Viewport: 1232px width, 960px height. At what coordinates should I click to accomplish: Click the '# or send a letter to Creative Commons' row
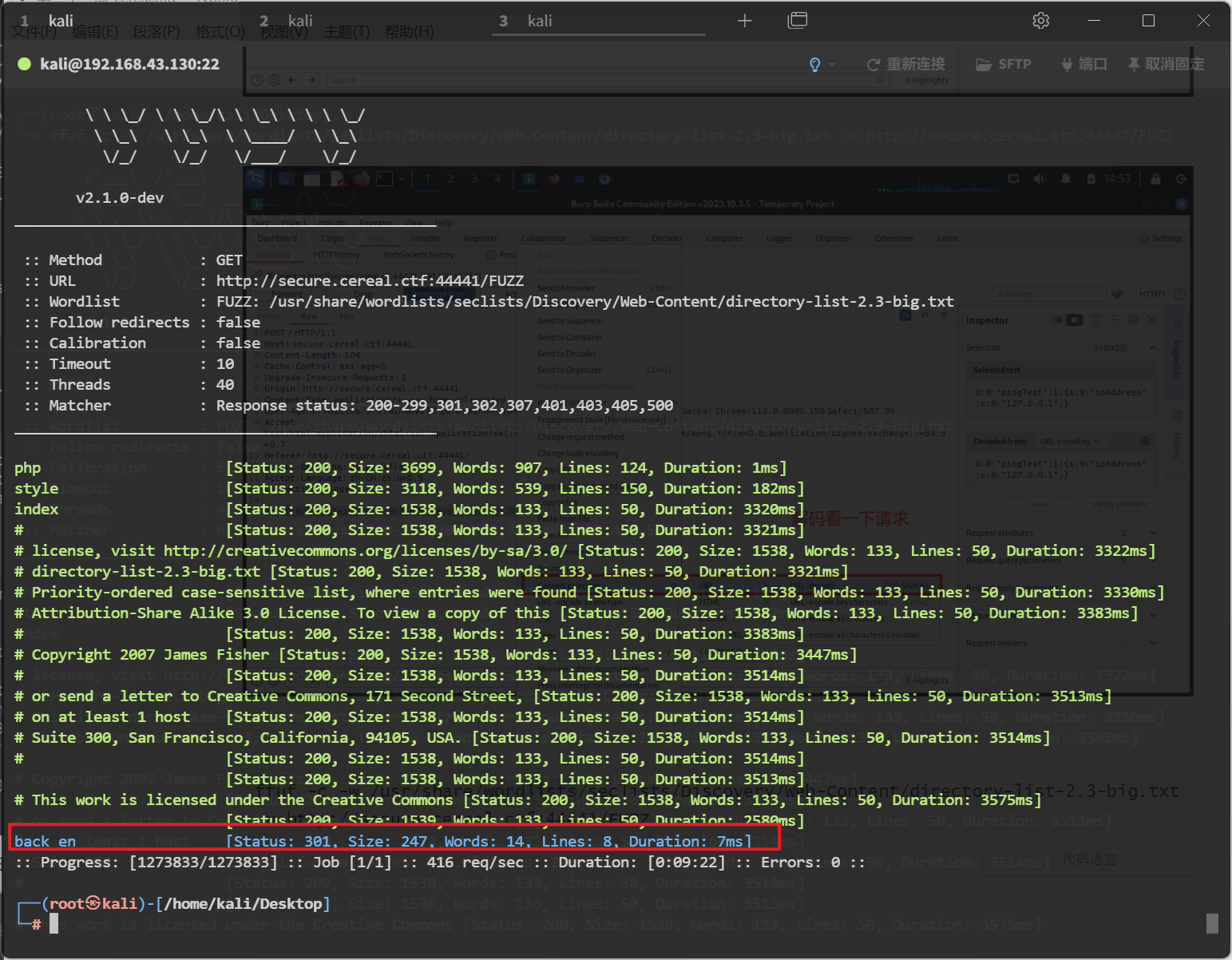click(563, 696)
